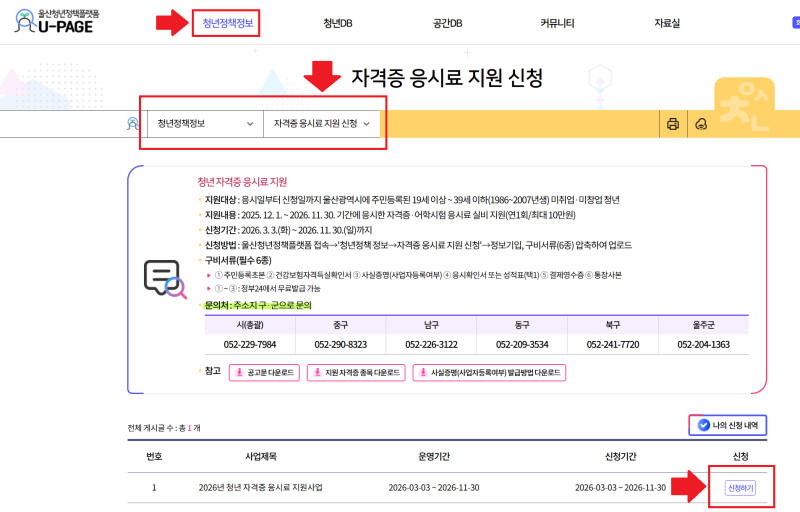Click the 신청기간 column header
Viewport: 800px width, 512px height.
[620, 456]
